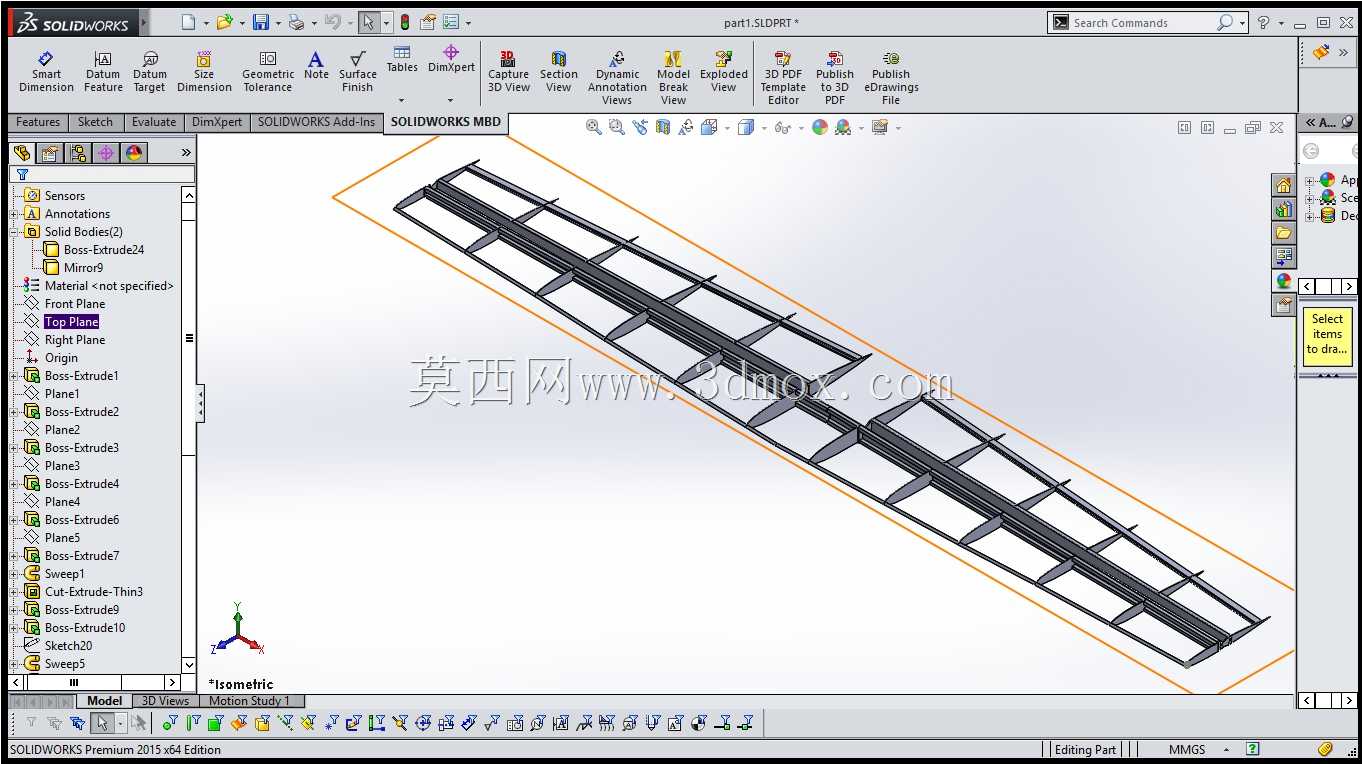Viewport: 1362px width, 764px height.
Task: Switch to the 3D Views bottom tab
Action: [165, 701]
